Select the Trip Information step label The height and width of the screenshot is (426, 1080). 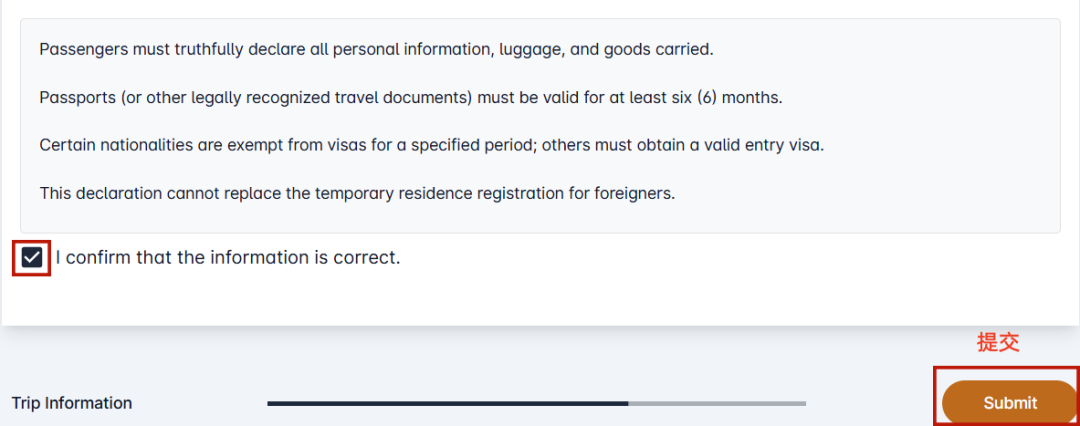72,403
